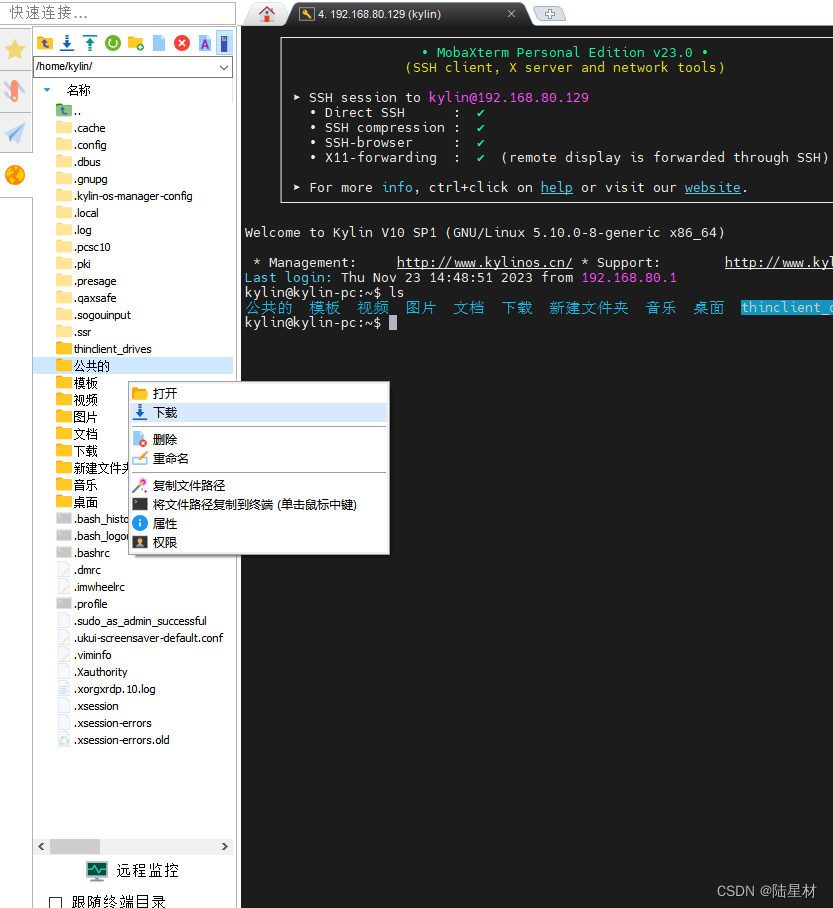Click the help link in terminal

tap(557, 188)
